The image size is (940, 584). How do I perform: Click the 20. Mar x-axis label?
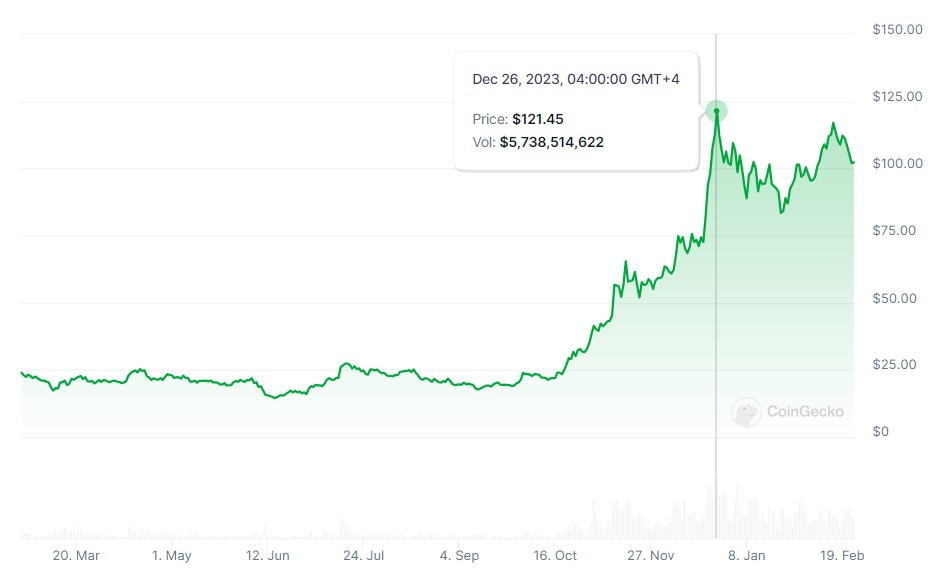pos(76,556)
